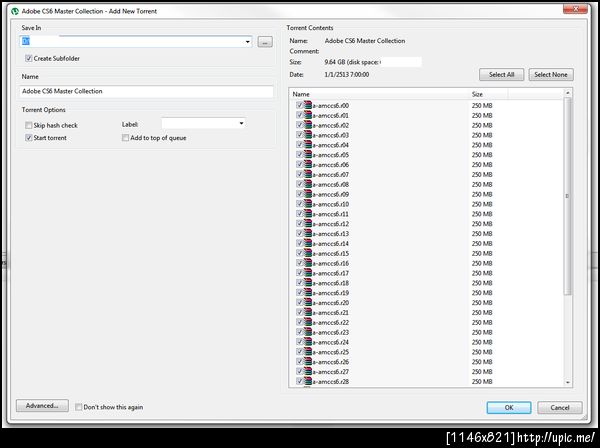The height and width of the screenshot is (448, 600).
Task: Uncheck file a-amccs6.r11
Action: point(300,213)
